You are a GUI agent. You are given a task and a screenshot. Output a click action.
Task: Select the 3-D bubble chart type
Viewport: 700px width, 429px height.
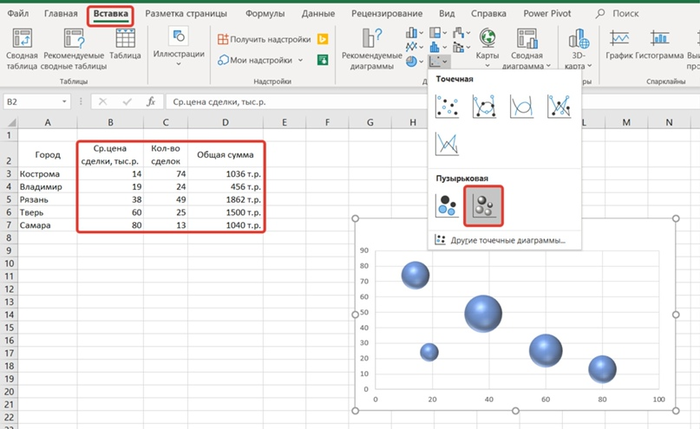[x=485, y=205]
